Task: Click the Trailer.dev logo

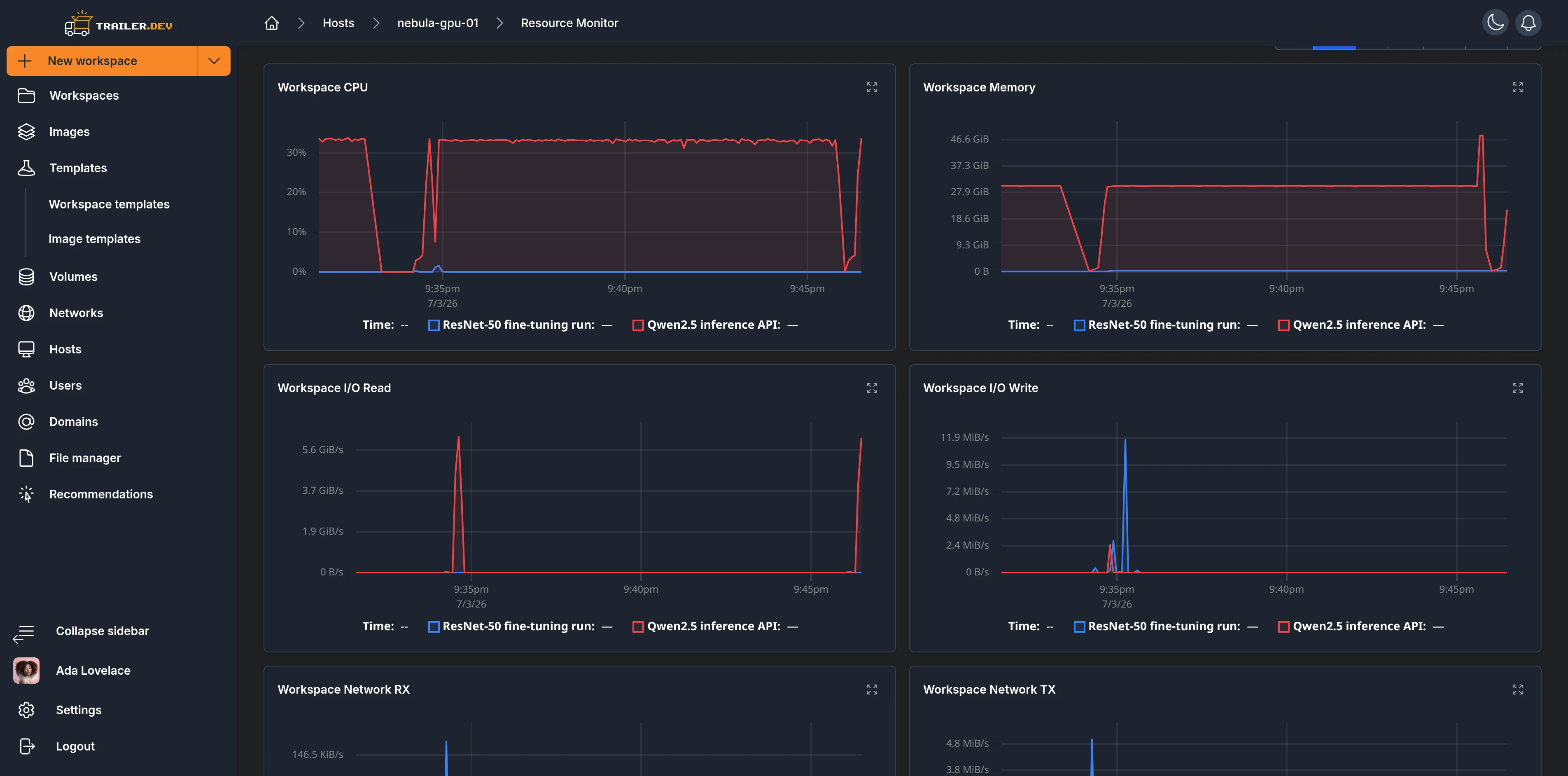Action: tap(119, 23)
